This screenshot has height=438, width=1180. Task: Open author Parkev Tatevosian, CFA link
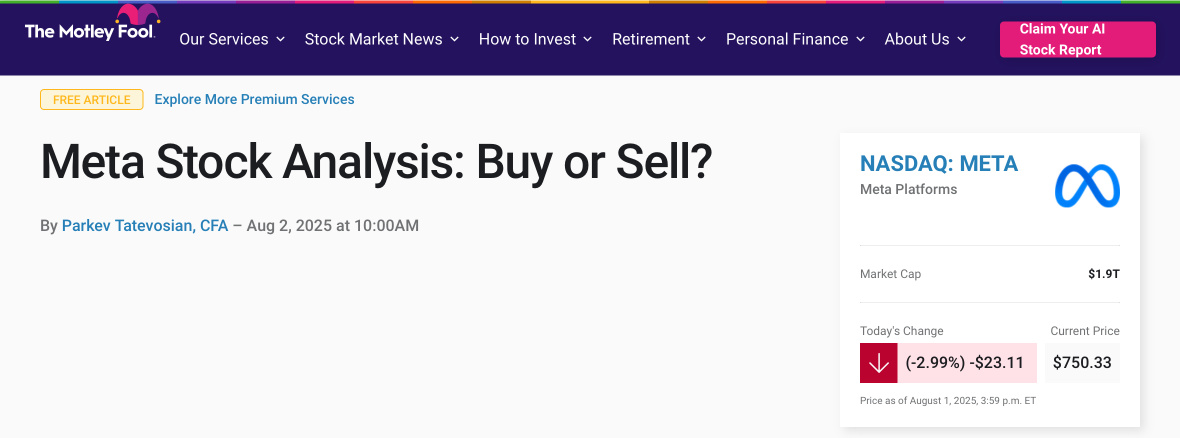(144, 225)
